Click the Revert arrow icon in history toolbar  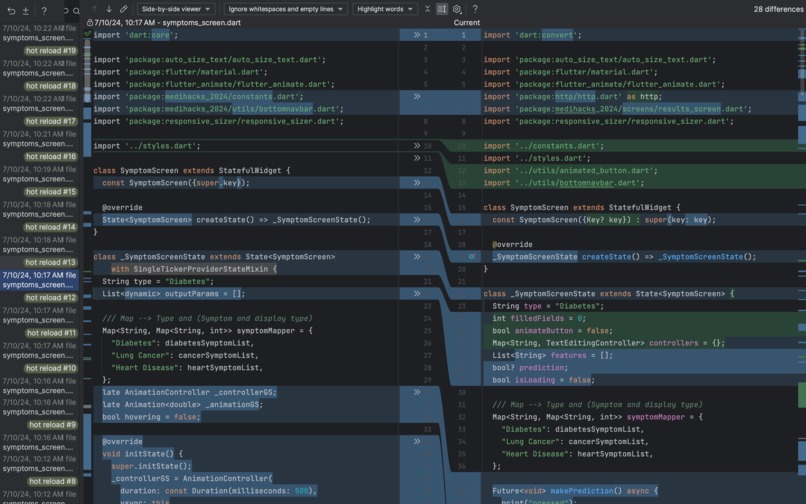(11, 10)
